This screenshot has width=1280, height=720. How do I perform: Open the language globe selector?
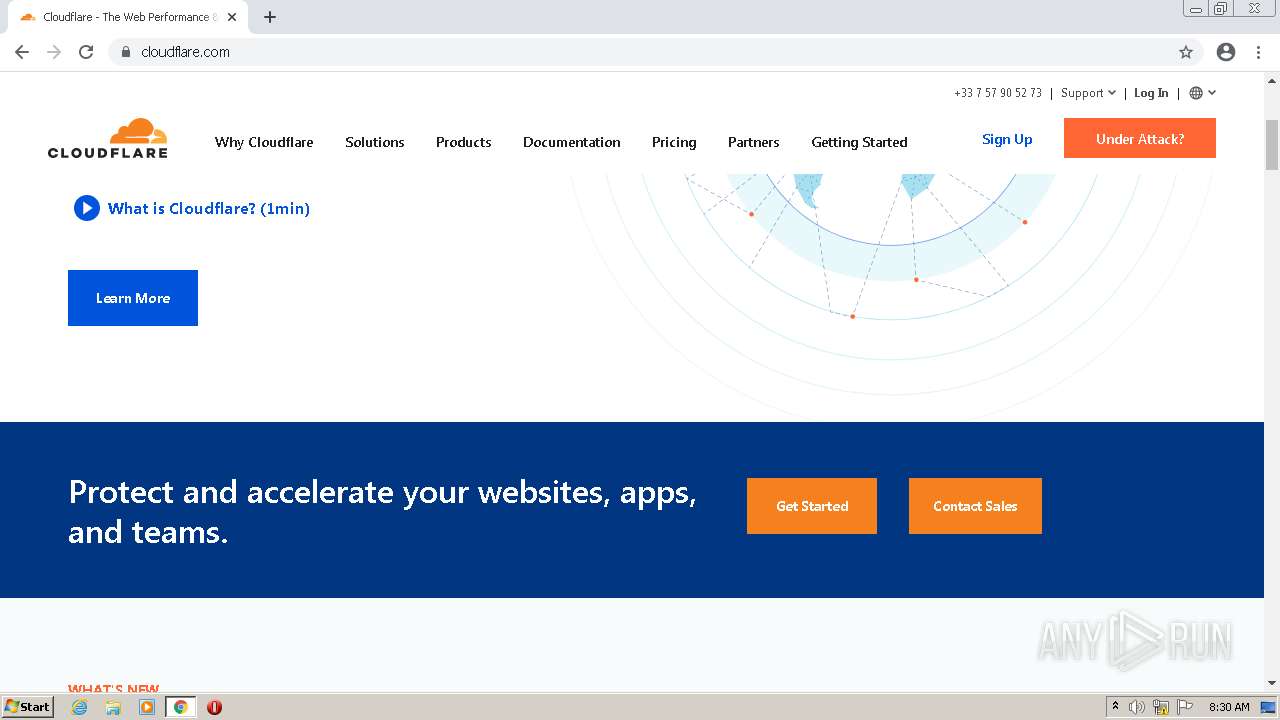[x=1203, y=93]
